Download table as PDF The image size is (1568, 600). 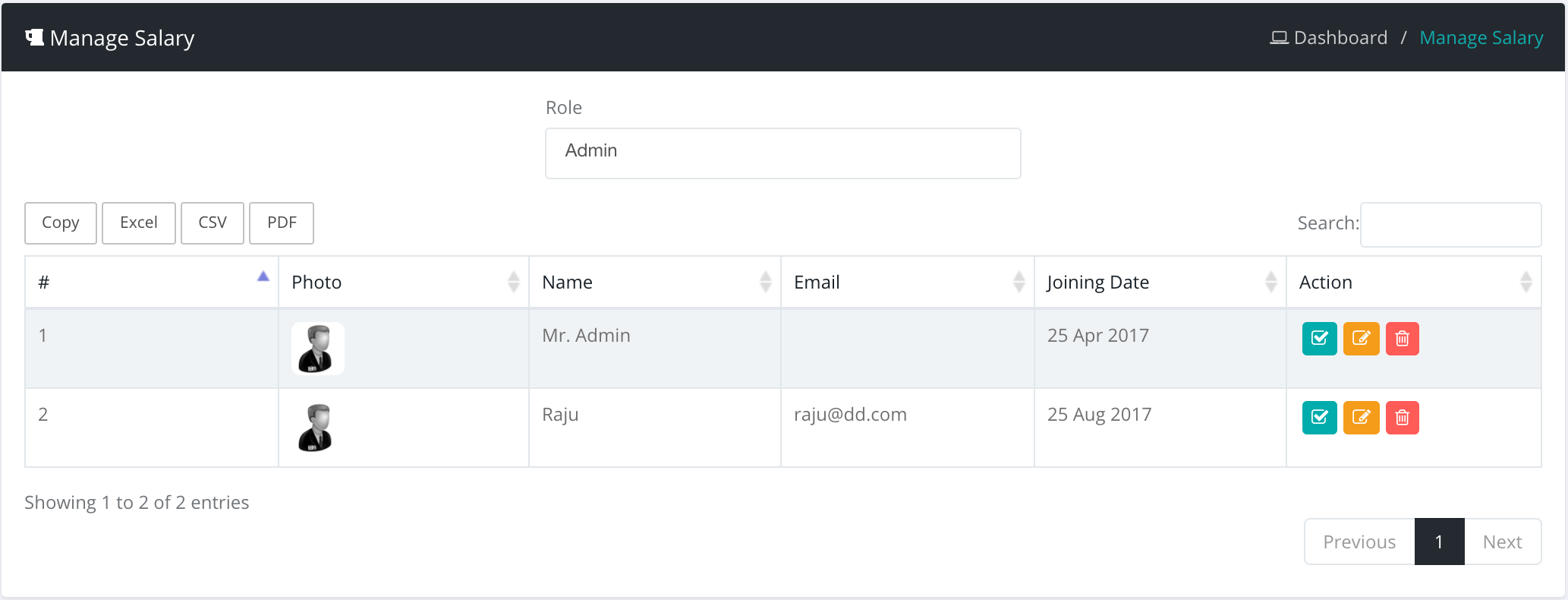(x=282, y=223)
